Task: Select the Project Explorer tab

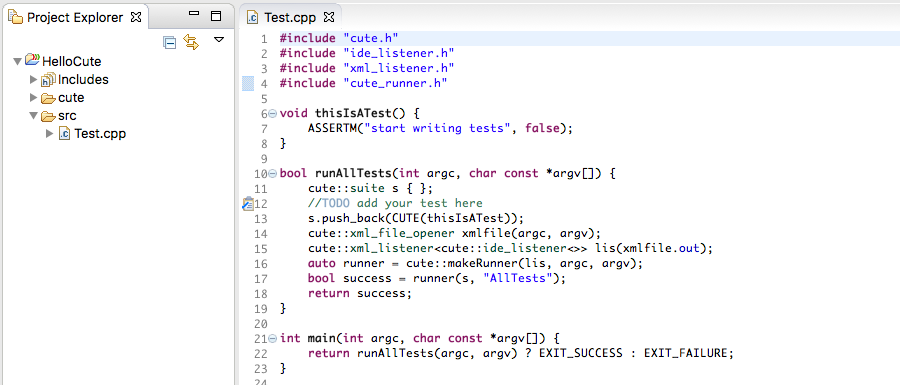Action: coord(74,17)
